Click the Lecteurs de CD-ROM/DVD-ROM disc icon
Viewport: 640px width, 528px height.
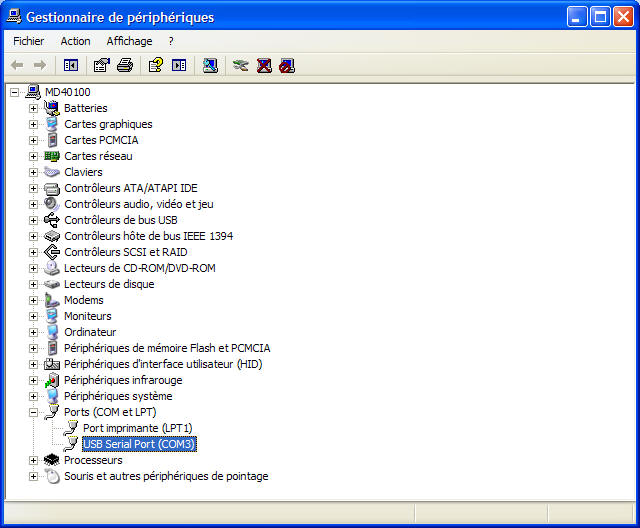click(x=52, y=268)
